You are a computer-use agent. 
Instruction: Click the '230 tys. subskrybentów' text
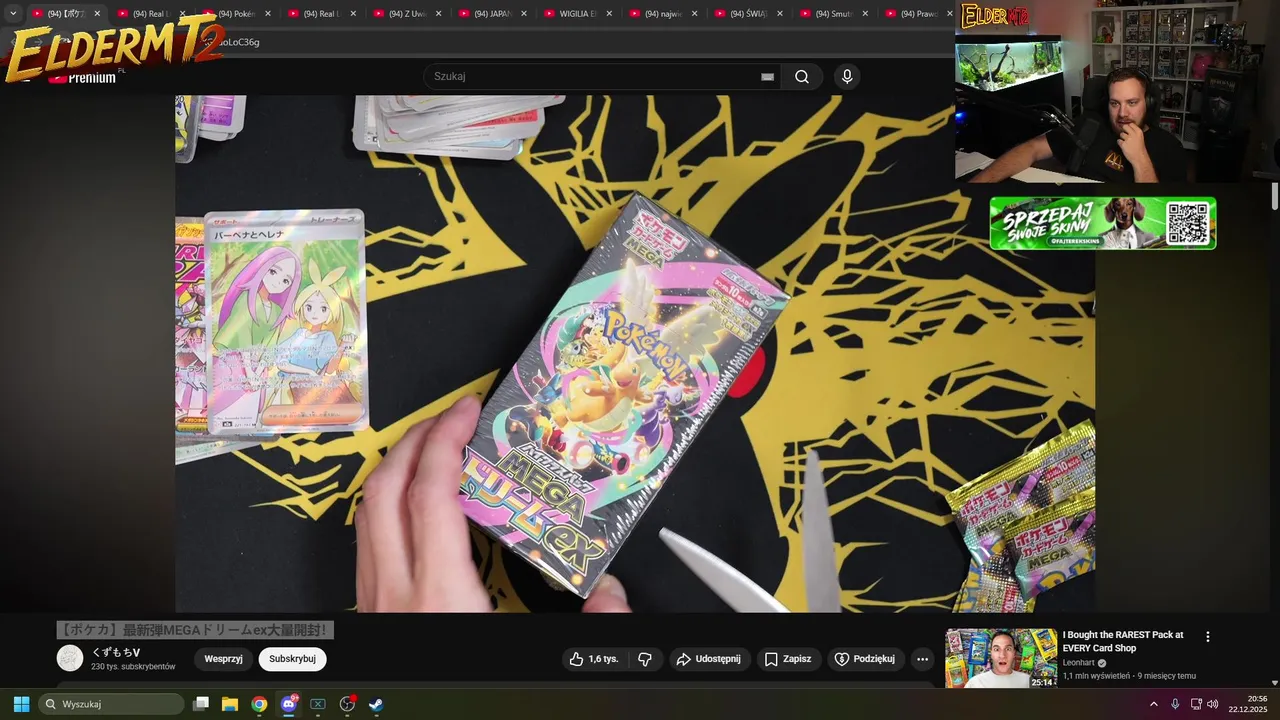tap(133, 667)
